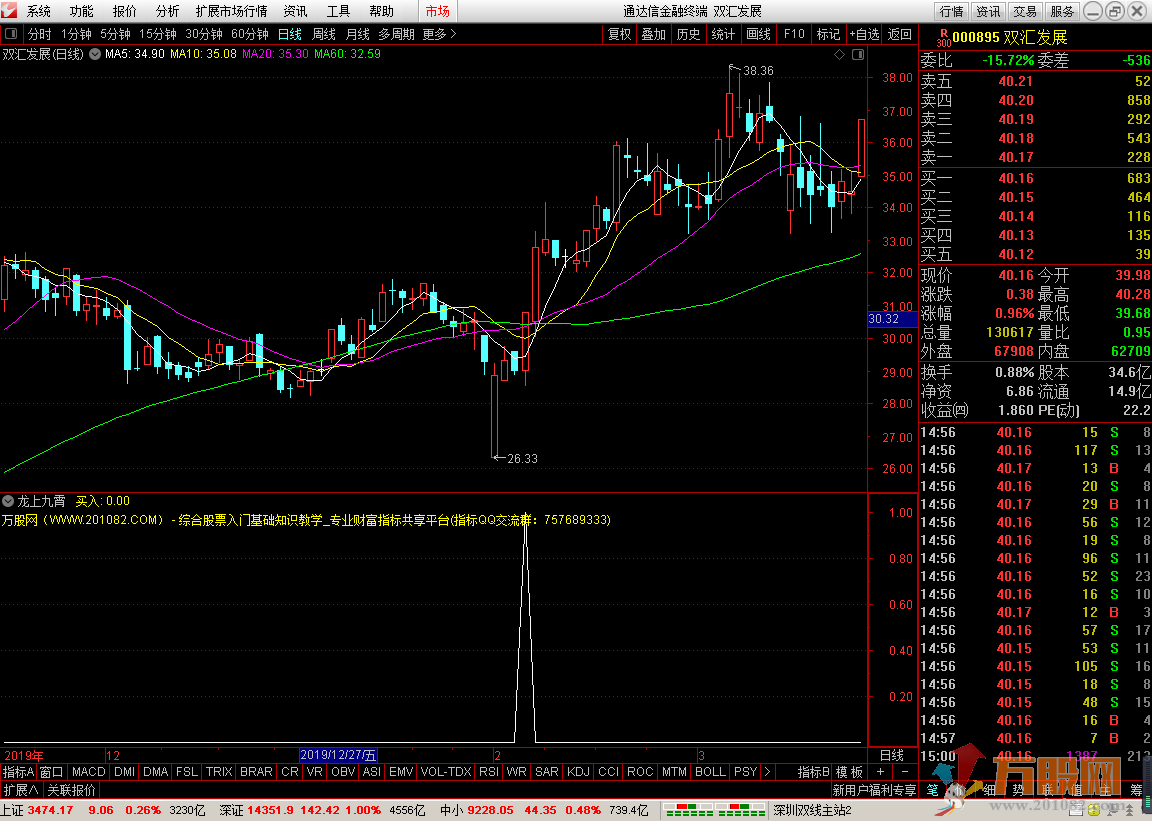Open the 功能 menu
Screen dimensions: 1152x822
click(x=82, y=11)
